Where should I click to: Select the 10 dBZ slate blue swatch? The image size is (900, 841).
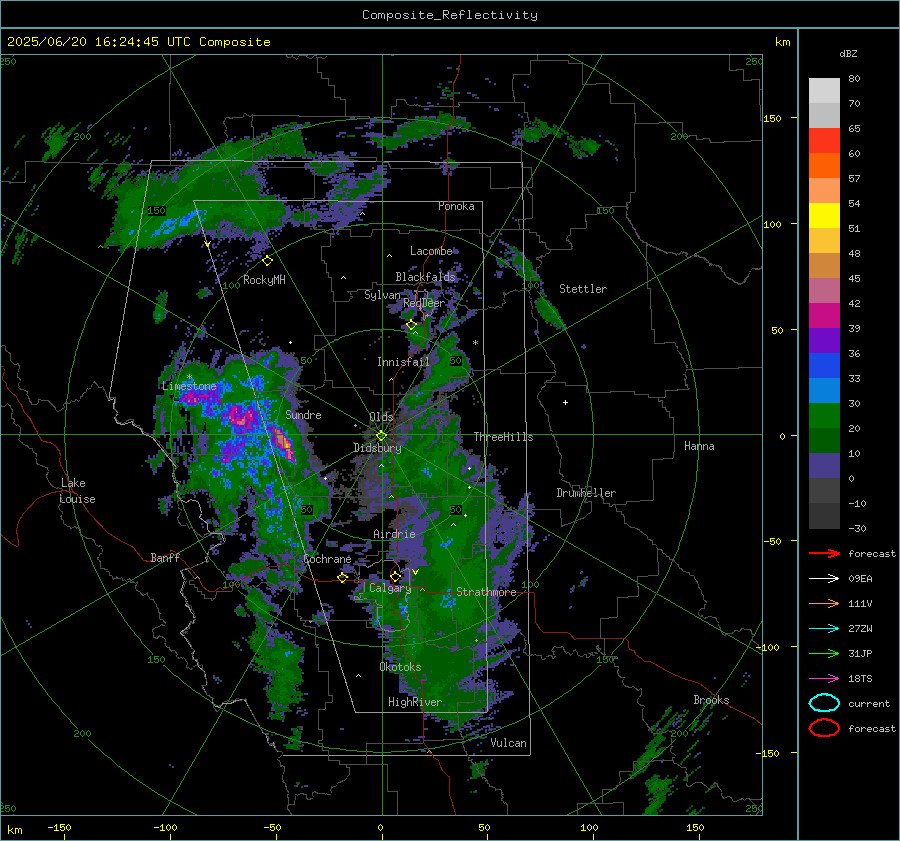pos(824,465)
